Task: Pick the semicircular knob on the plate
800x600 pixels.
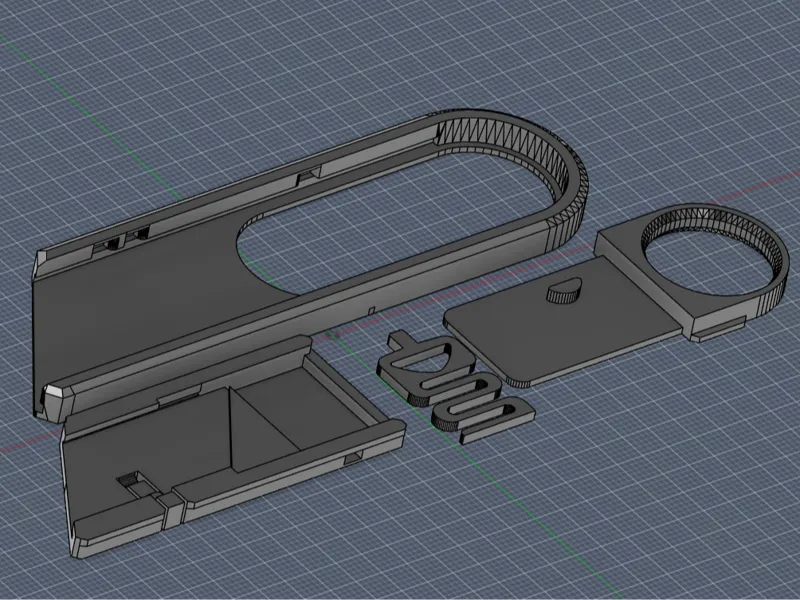Action: tap(564, 290)
